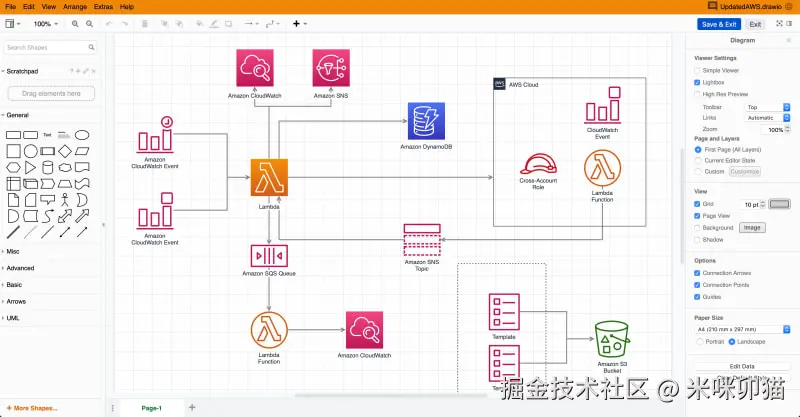
Task: Select the triangle shape in General palette
Action: point(31,167)
